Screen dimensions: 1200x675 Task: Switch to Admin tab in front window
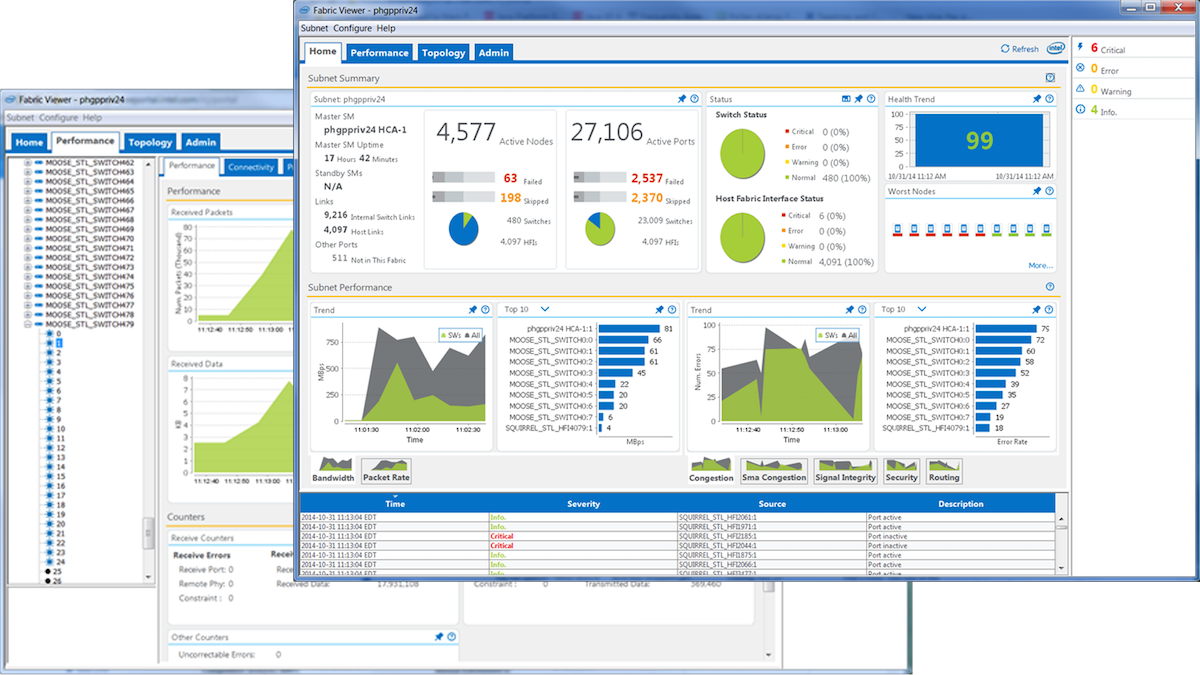tap(494, 52)
